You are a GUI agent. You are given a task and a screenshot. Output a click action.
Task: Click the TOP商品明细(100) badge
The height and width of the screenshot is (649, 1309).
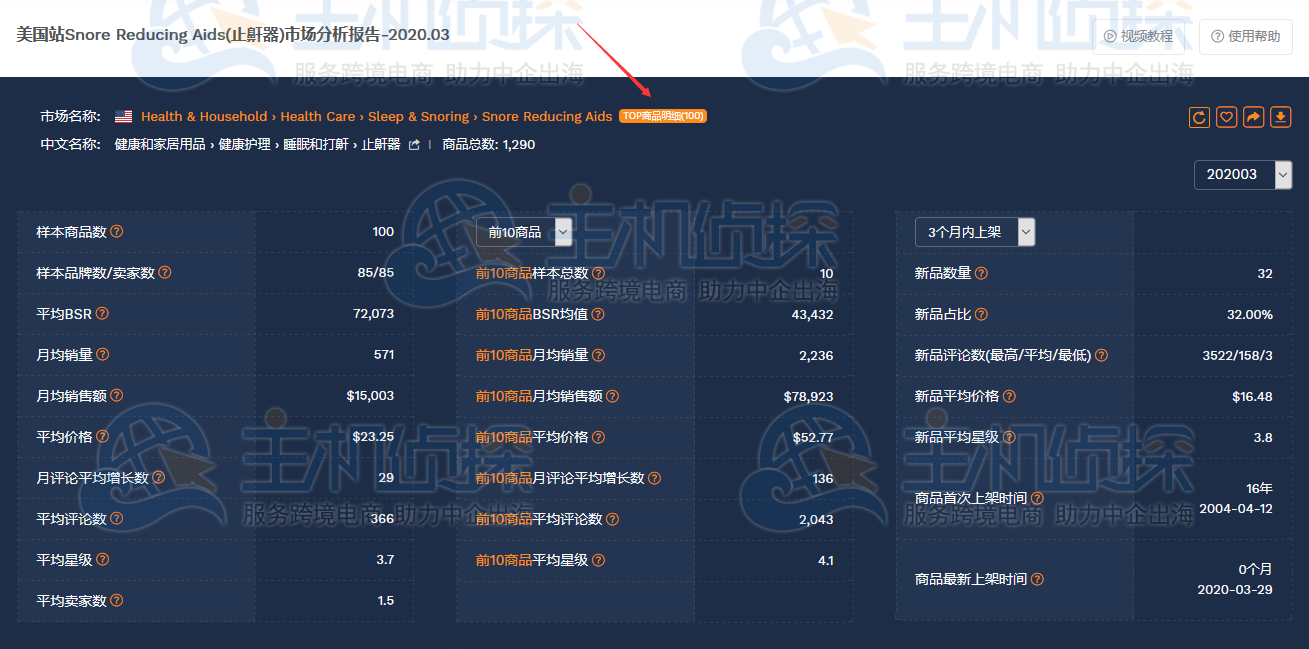click(662, 116)
